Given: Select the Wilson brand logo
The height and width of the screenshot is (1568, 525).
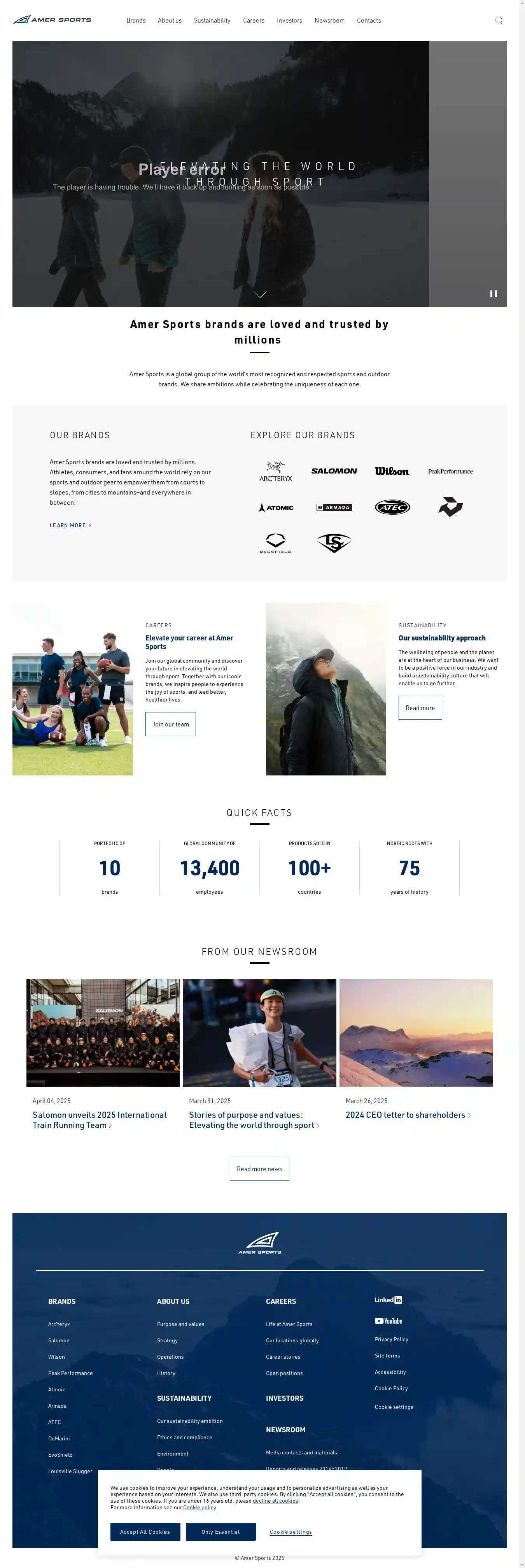Looking at the screenshot, I should (392, 471).
